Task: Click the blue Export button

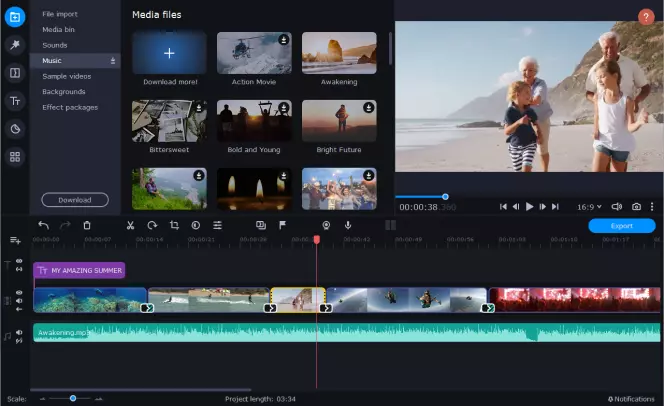Action: 622,226
